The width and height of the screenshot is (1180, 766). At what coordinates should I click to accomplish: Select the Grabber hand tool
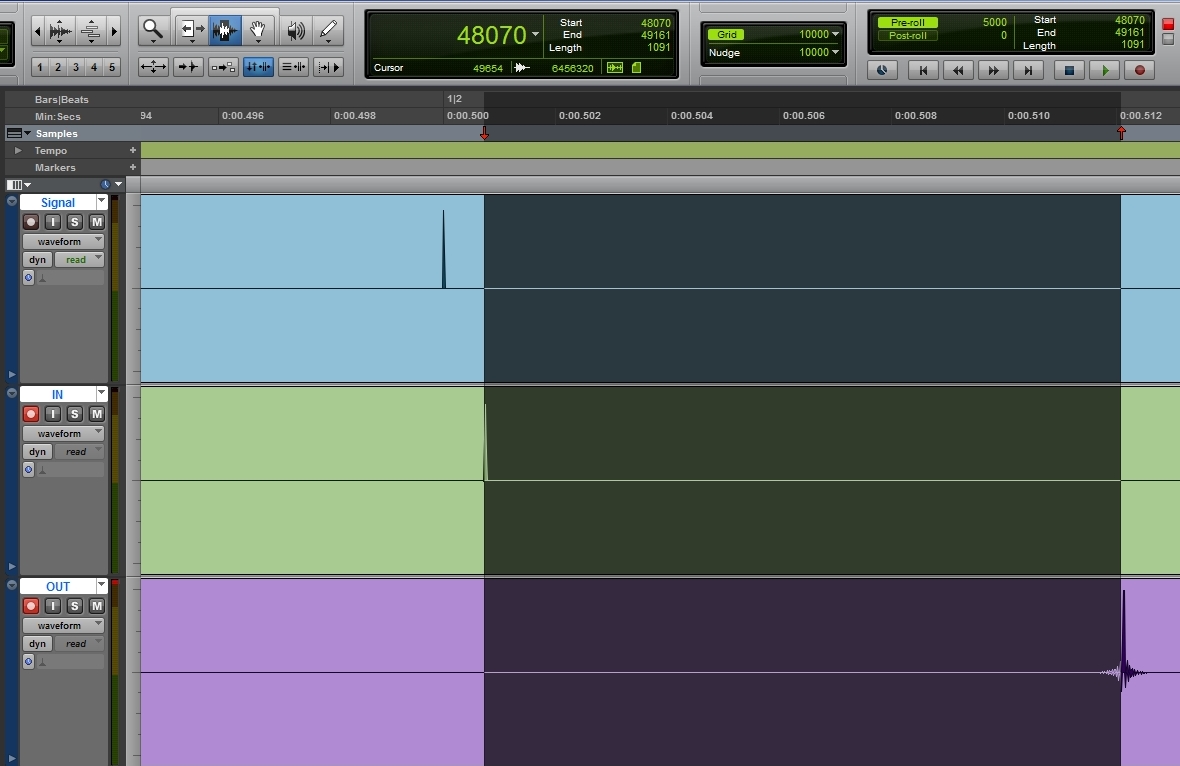pyautogui.click(x=258, y=31)
